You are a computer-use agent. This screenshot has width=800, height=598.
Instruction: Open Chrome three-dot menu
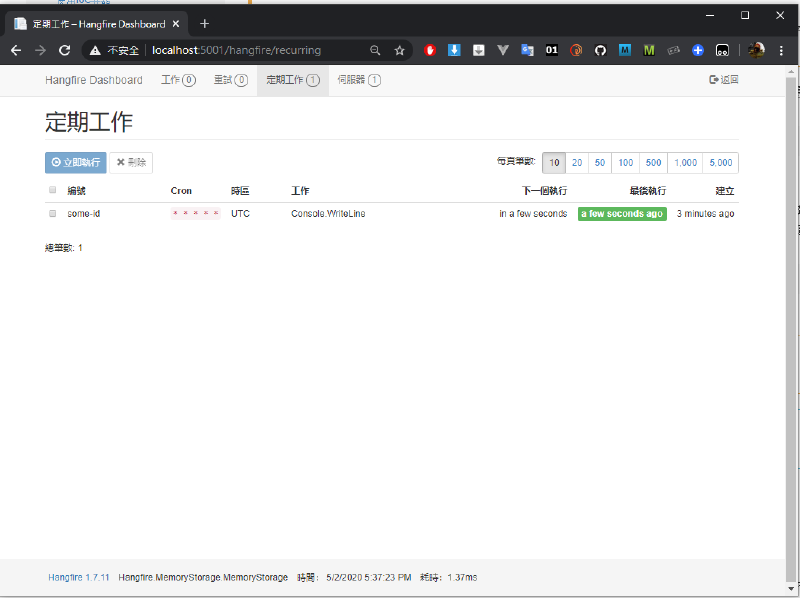coord(781,50)
